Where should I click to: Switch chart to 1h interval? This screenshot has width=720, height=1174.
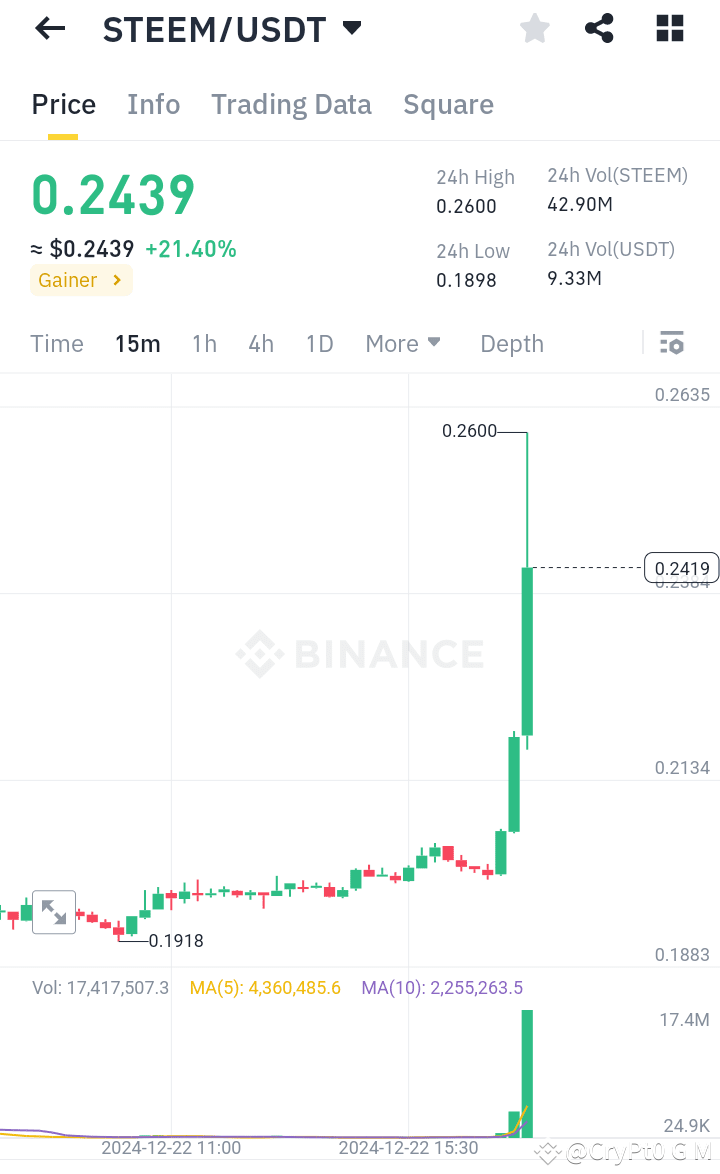[x=204, y=343]
